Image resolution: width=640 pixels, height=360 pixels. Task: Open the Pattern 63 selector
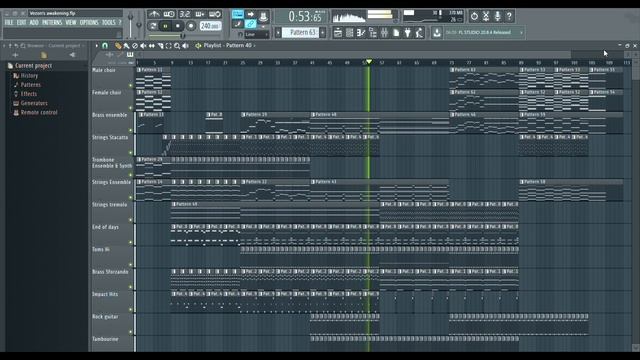tap(300, 32)
